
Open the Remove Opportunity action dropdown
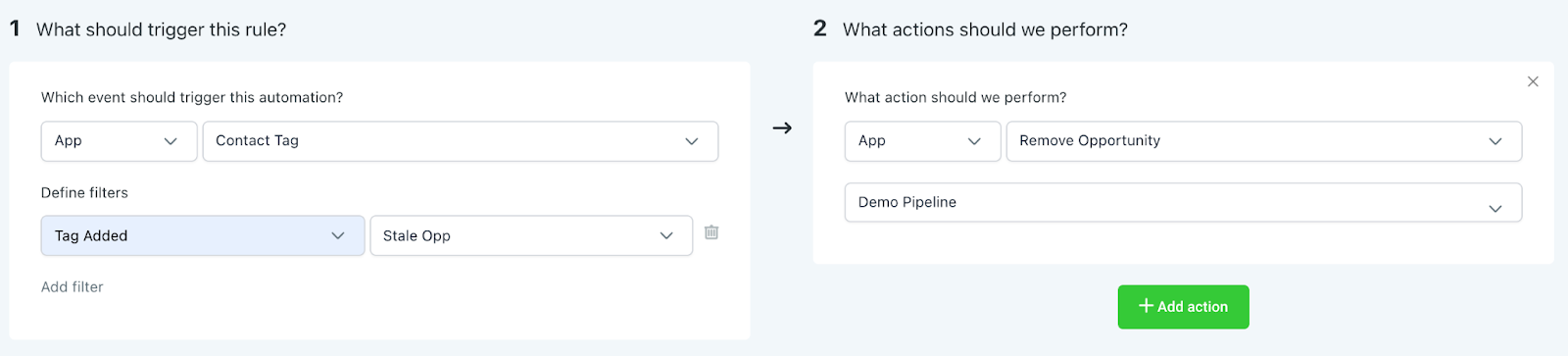1264,141
